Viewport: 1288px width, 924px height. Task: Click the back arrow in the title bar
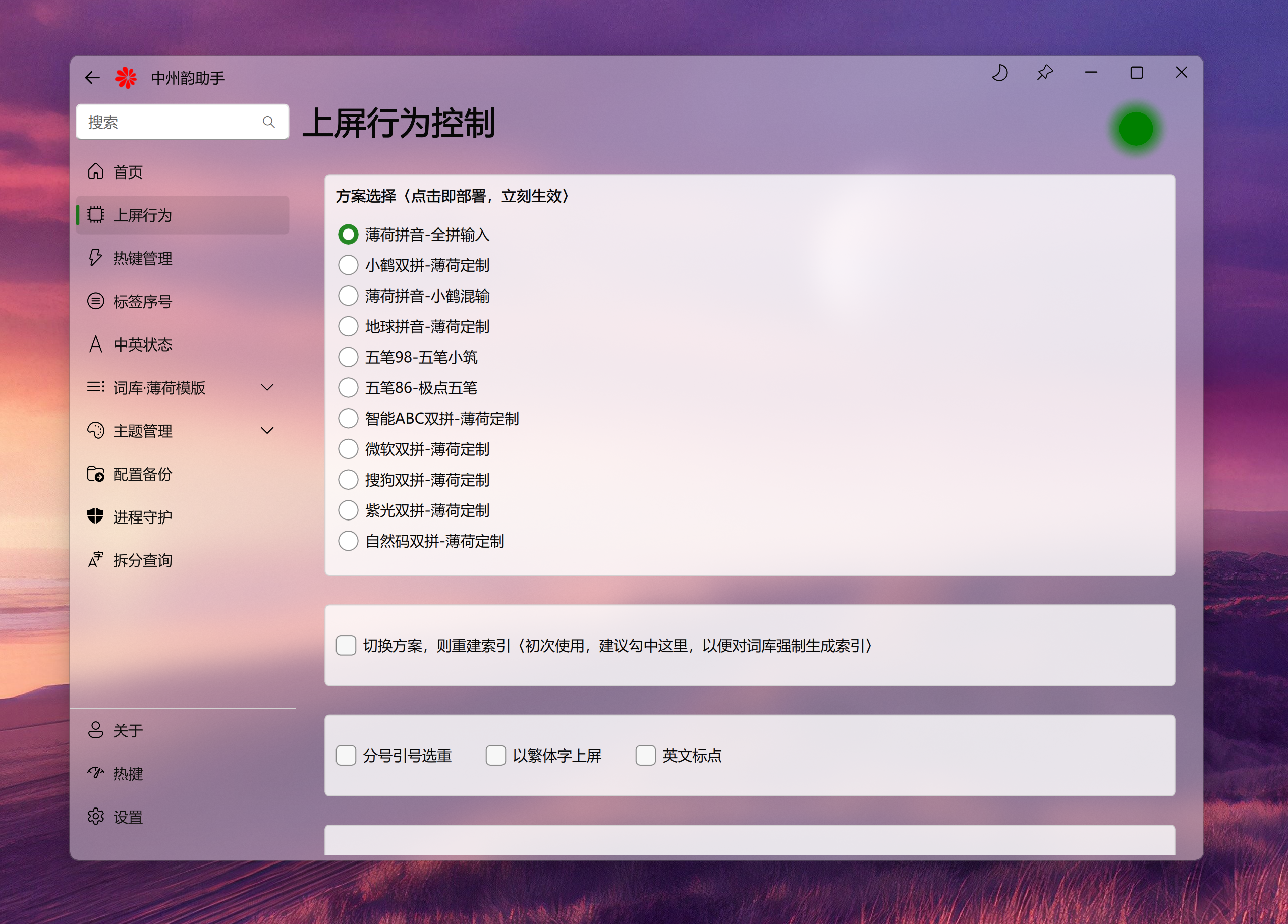pyautogui.click(x=92, y=77)
